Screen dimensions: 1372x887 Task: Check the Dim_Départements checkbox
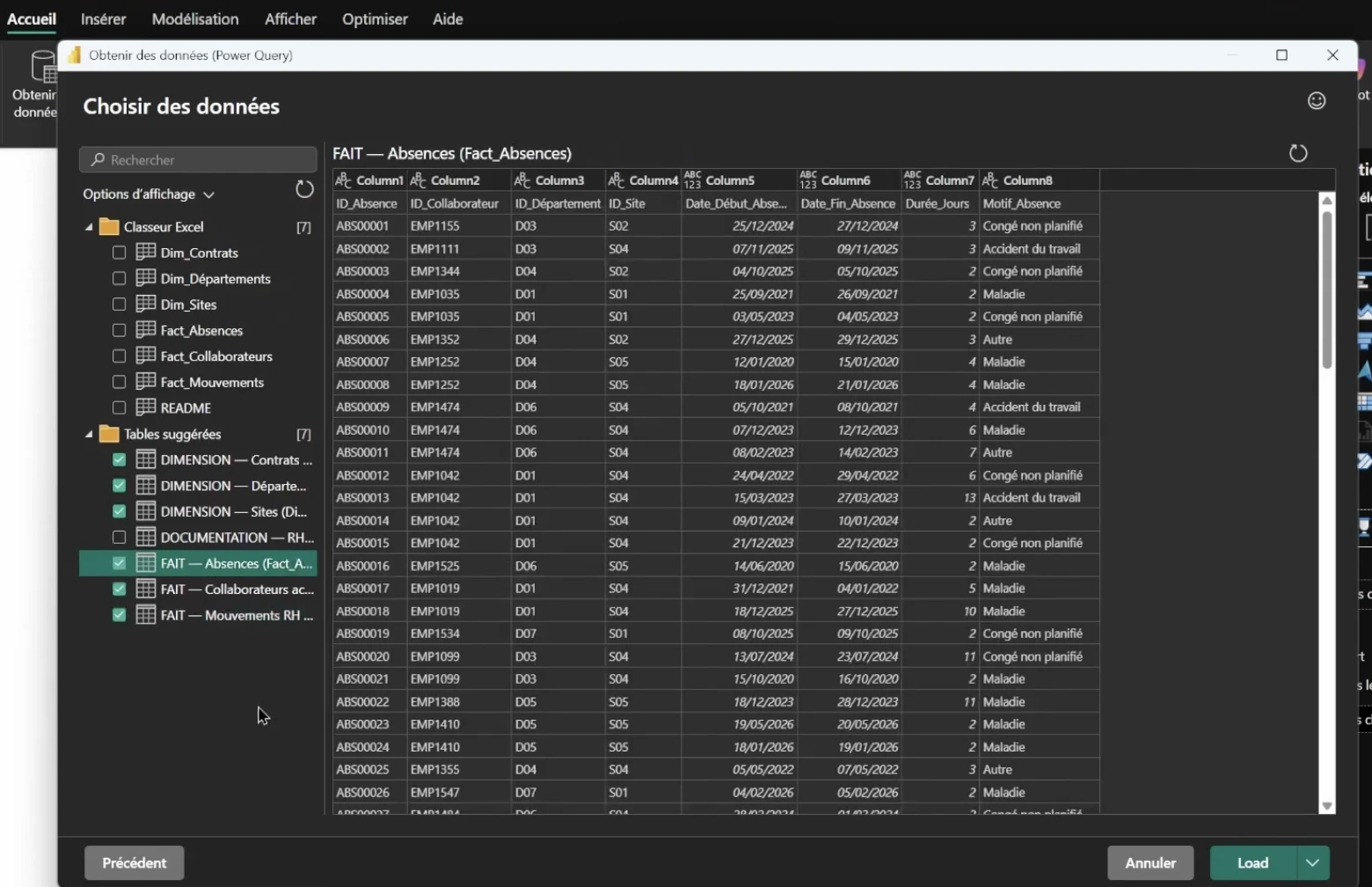coord(120,278)
